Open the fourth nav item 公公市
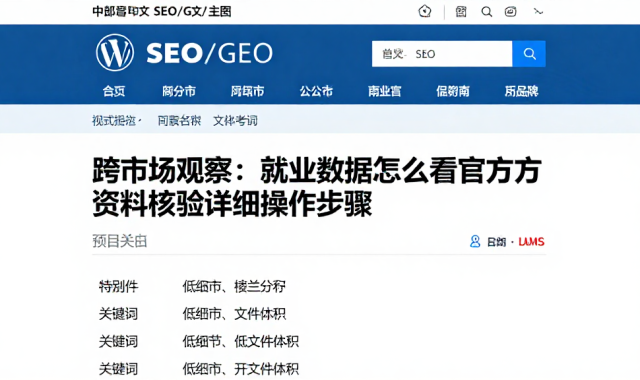Viewport: 640px width, 380px height. click(316, 91)
